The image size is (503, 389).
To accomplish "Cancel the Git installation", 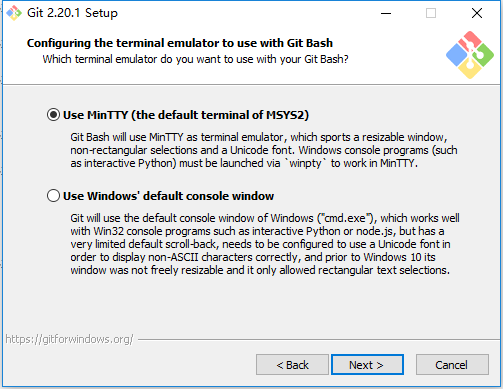I will coord(452,365).
